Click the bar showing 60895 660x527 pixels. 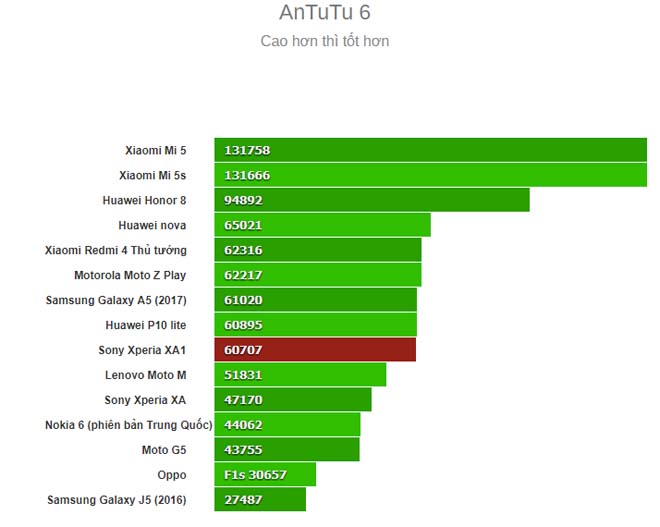(x=316, y=325)
